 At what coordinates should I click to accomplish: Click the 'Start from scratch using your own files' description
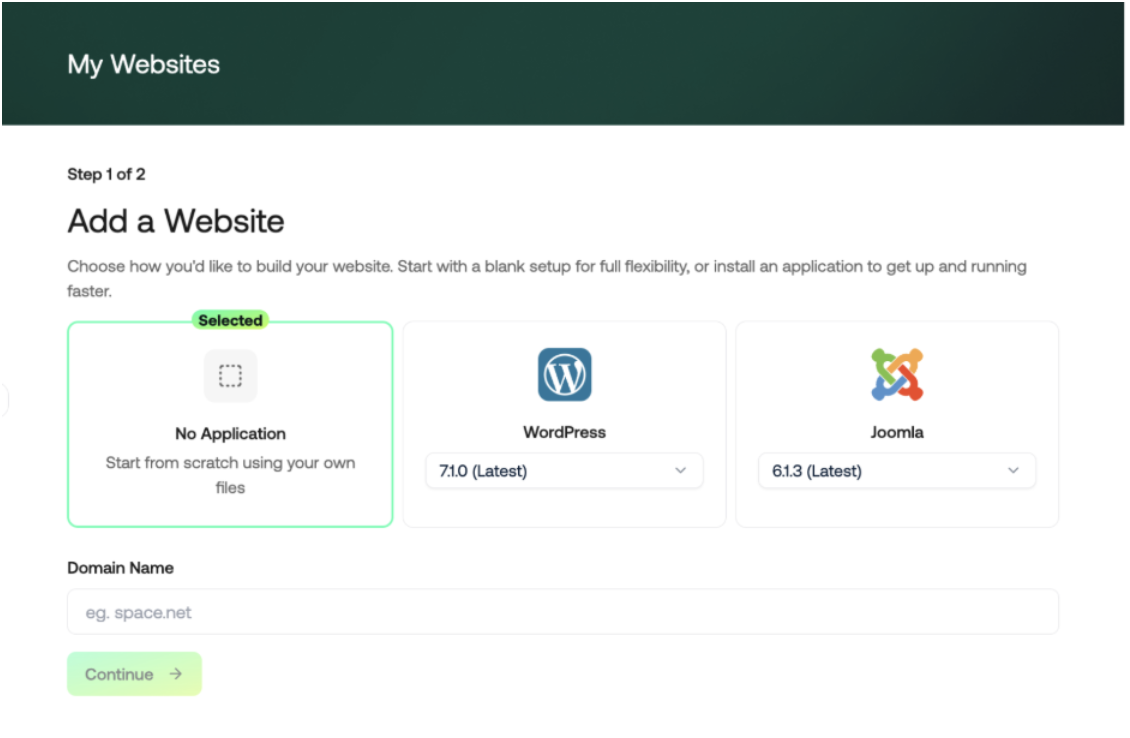tap(230, 475)
